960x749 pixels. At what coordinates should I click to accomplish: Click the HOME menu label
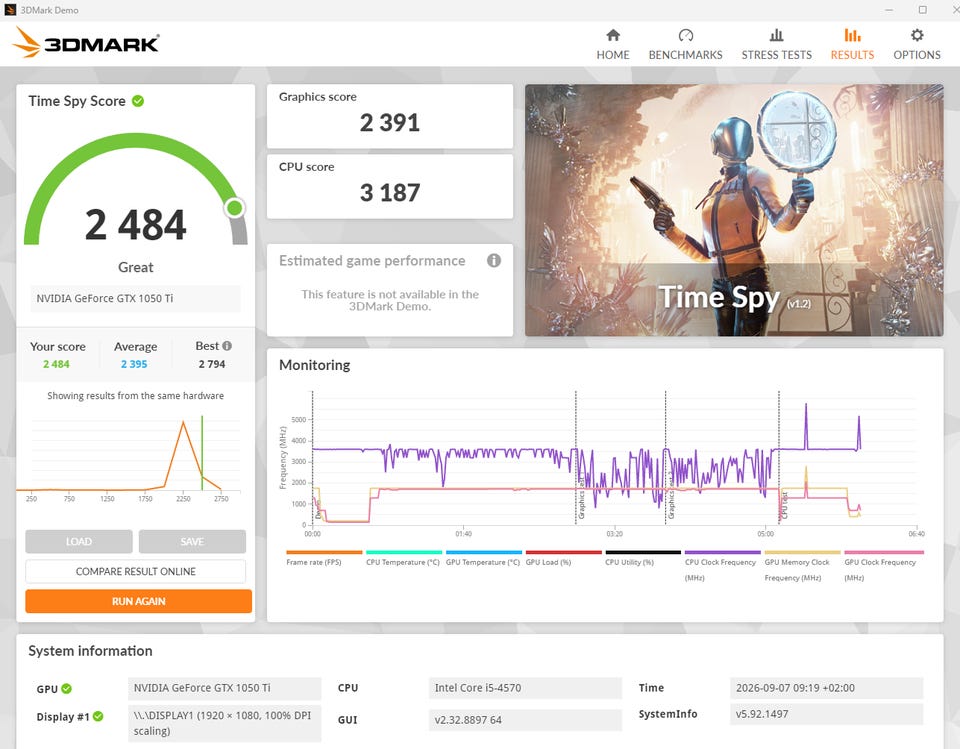(613, 55)
